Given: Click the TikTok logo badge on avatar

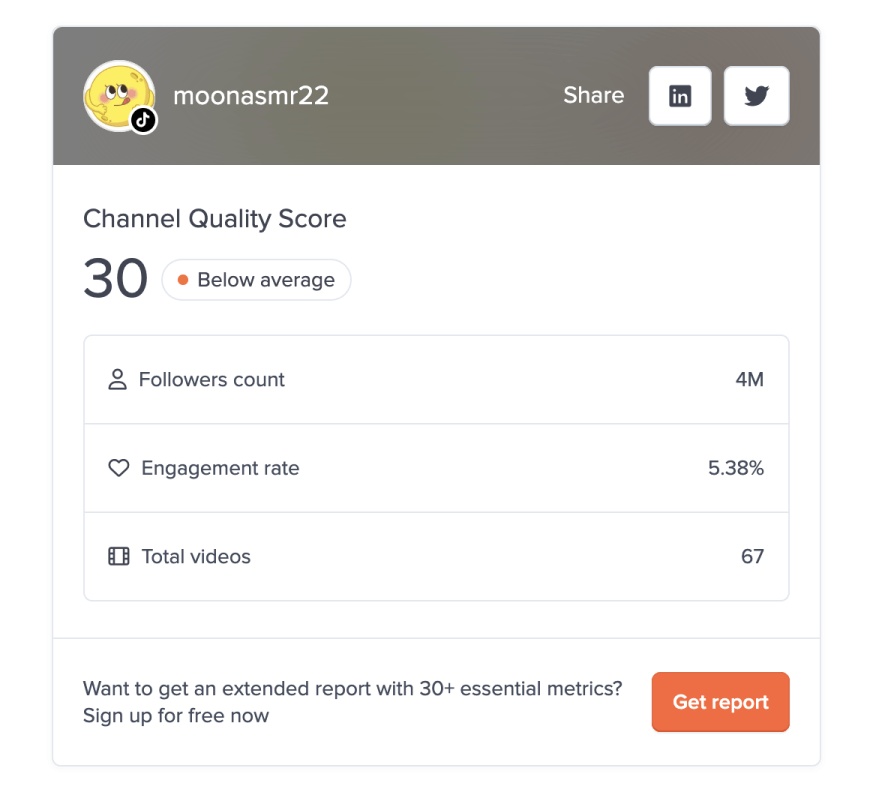Looking at the screenshot, I should coord(144,120).
